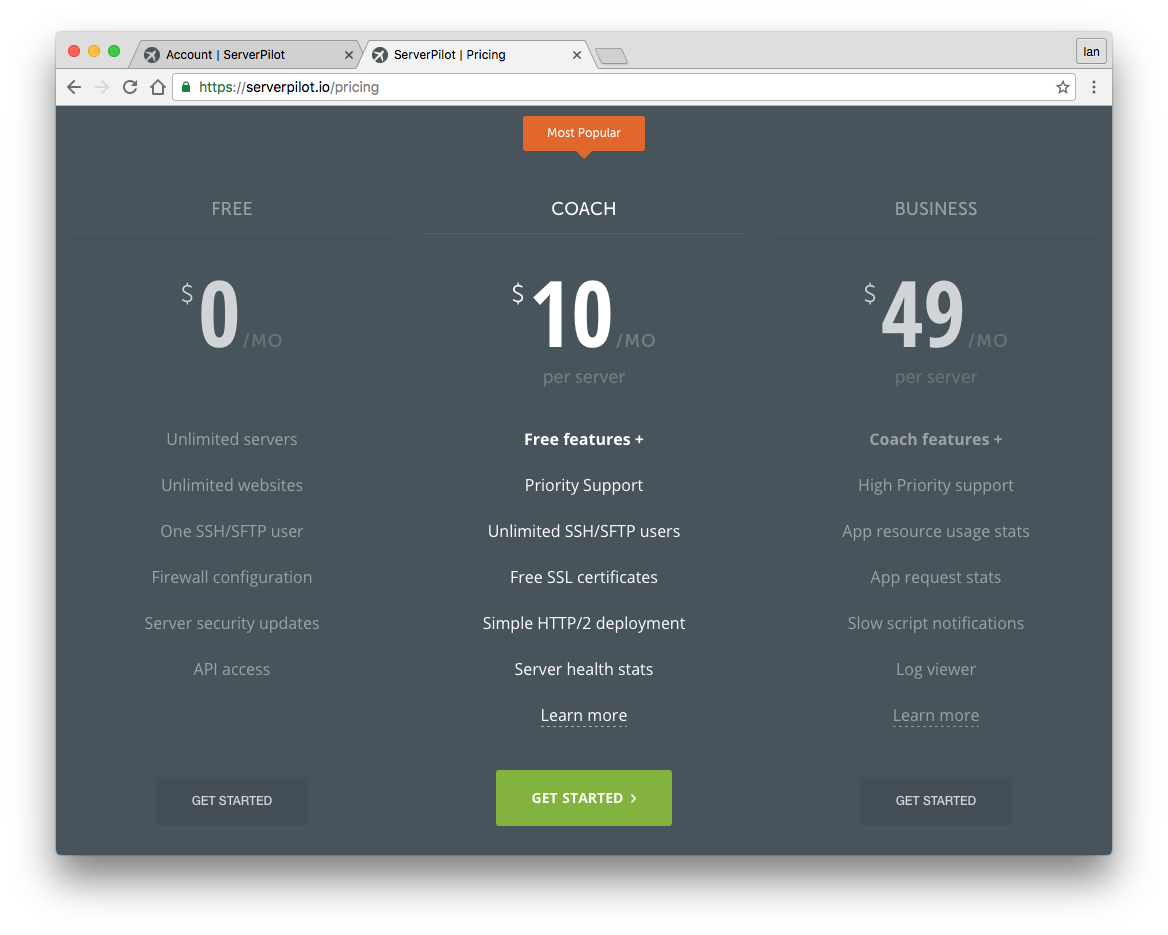Open the Chrome three-dot menu

click(1094, 87)
